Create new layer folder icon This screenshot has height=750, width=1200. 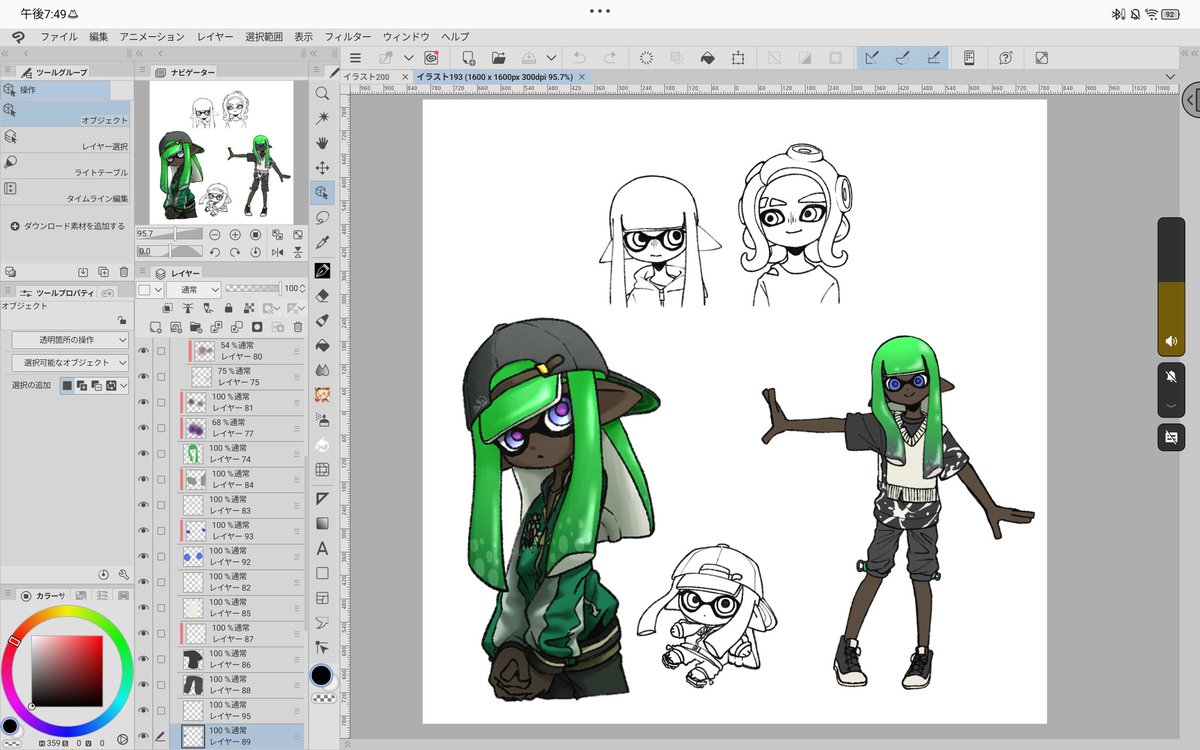[x=196, y=327]
